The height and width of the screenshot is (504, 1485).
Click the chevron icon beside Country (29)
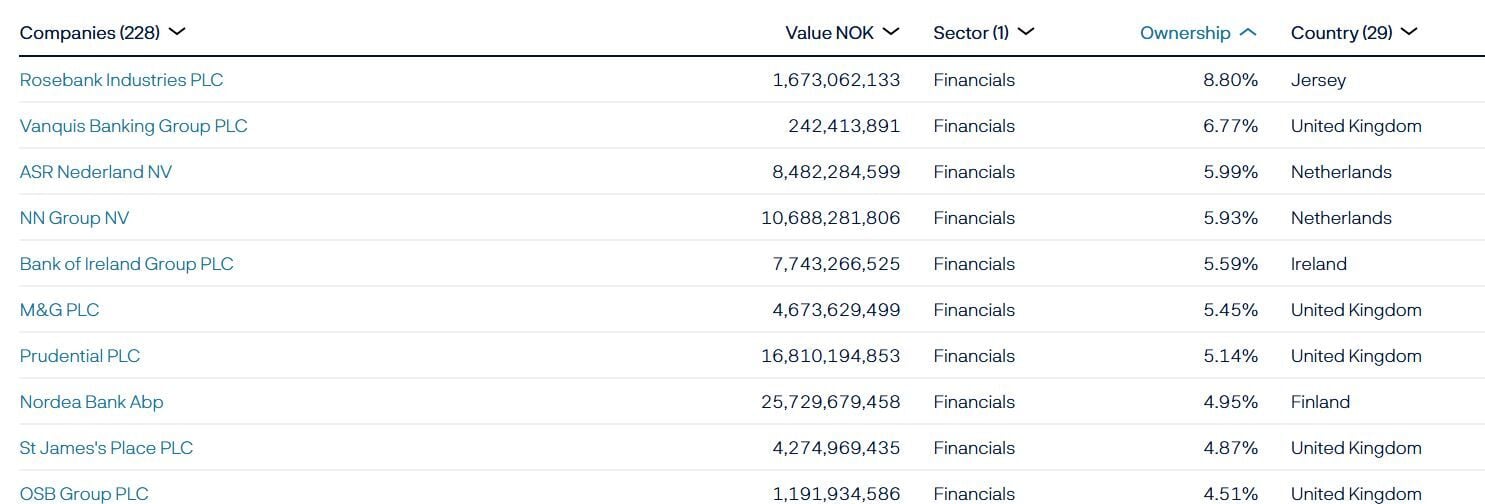1409,32
